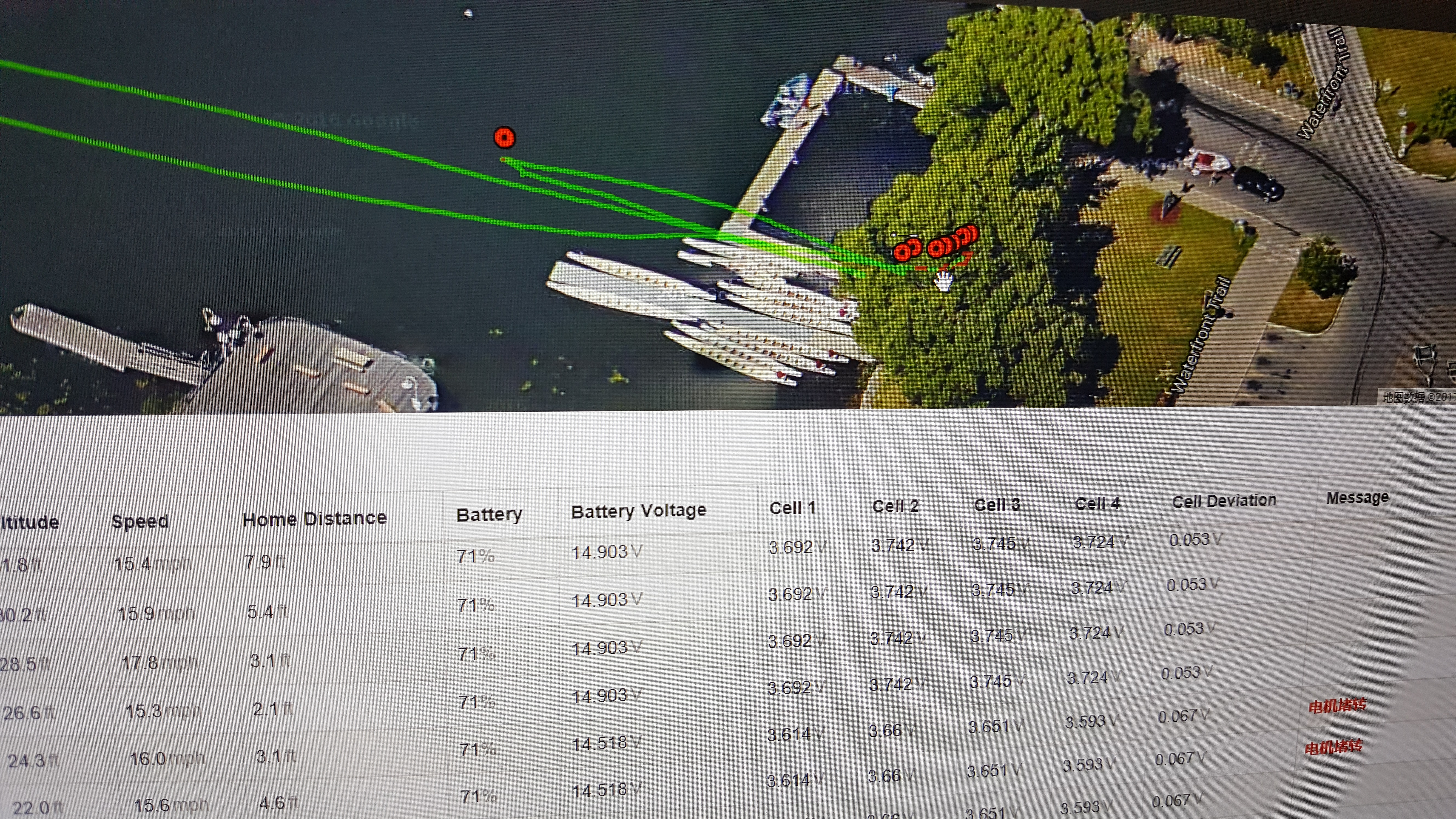Click the Battery column header
Screen dimensions: 1456x819
click(489, 514)
